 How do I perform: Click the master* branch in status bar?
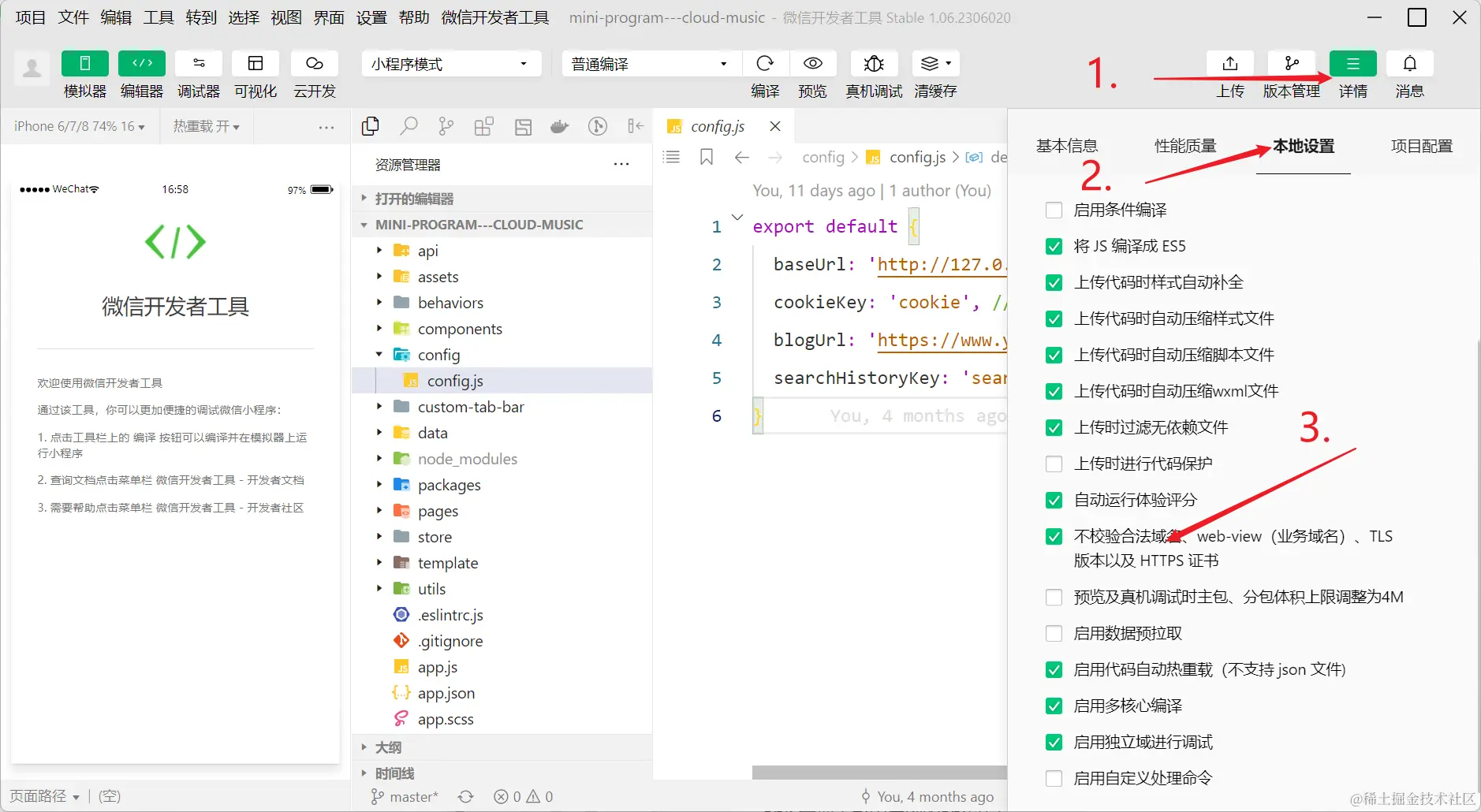point(405,797)
